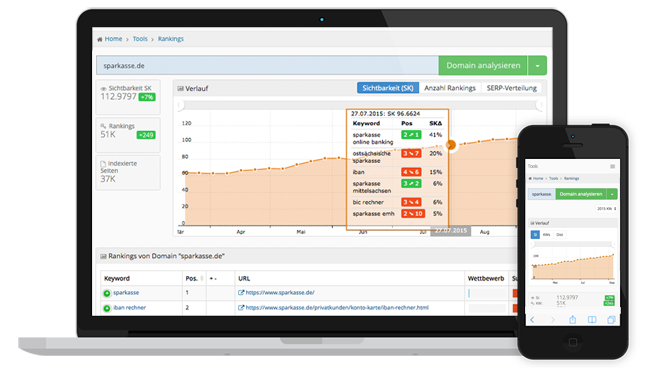Expand dropdown arrow beside laptop Domain analysieren
The width and height of the screenshot is (650, 368).
click(x=537, y=65)
